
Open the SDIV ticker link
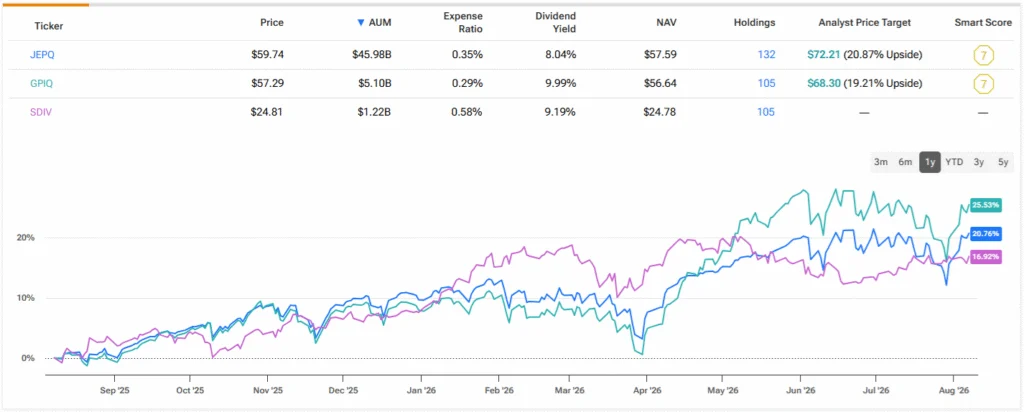point(40,112)
